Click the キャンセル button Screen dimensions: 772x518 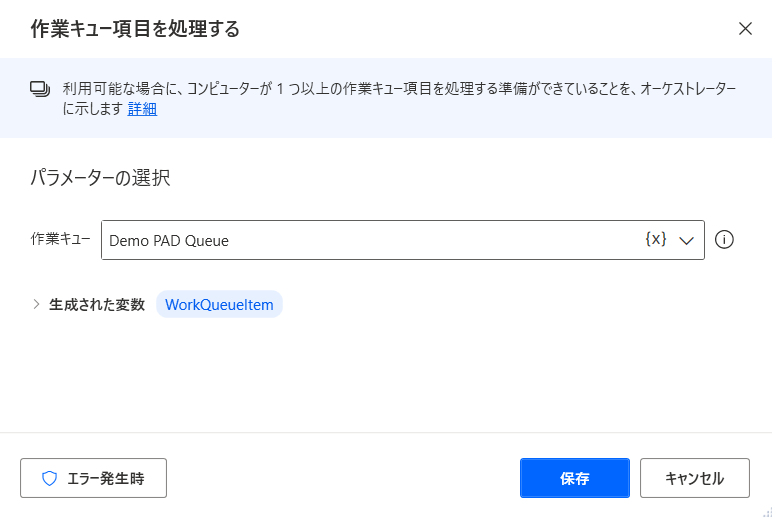tap(695, 478)
